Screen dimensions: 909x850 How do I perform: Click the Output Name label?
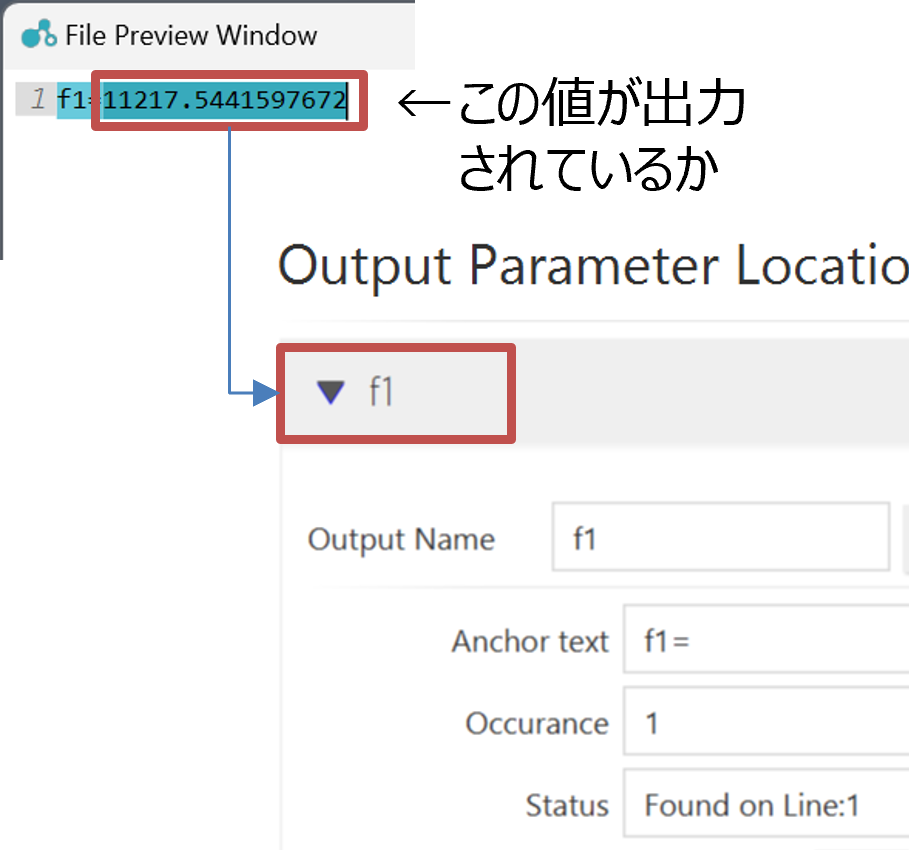401,540
